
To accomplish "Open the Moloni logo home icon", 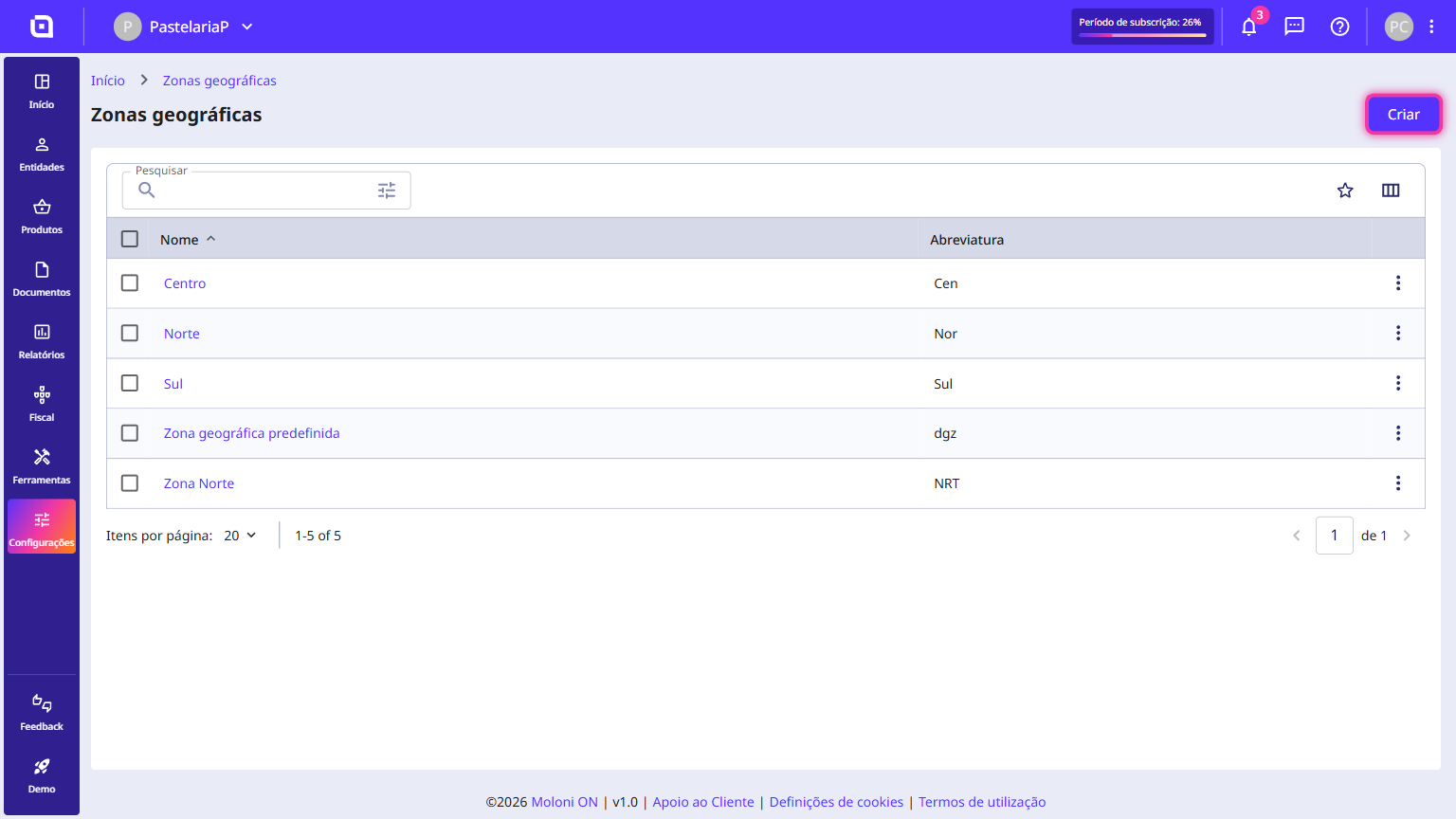I will (x=42, y=27).
